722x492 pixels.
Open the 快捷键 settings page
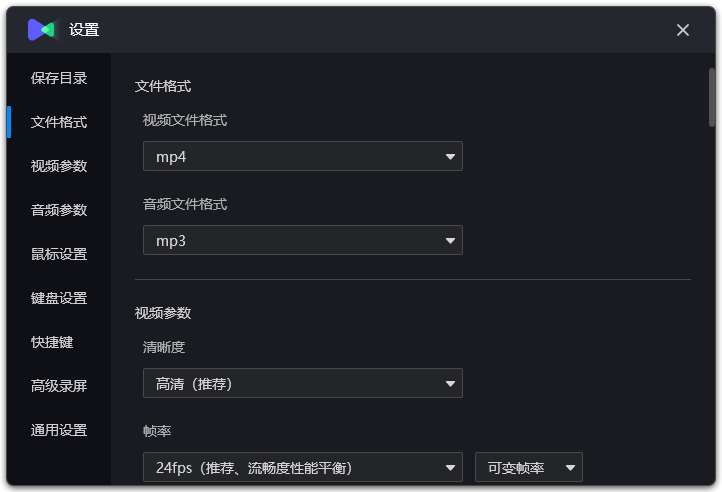pos(52,342)
